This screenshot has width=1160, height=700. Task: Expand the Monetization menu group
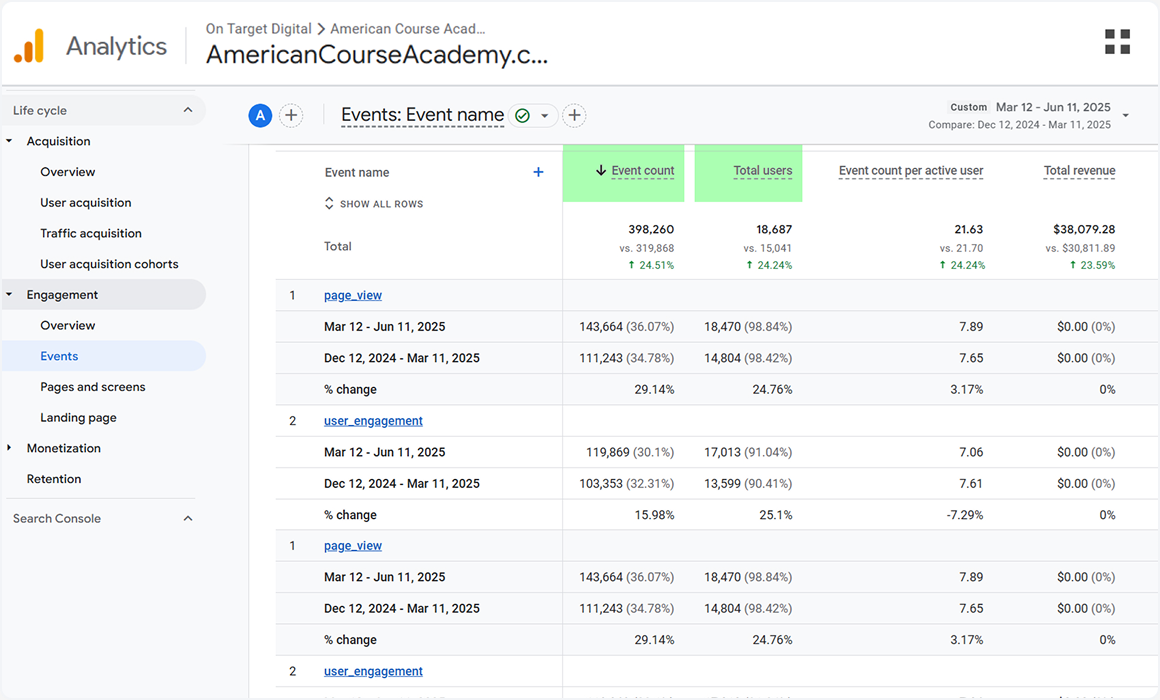point(10,448)
